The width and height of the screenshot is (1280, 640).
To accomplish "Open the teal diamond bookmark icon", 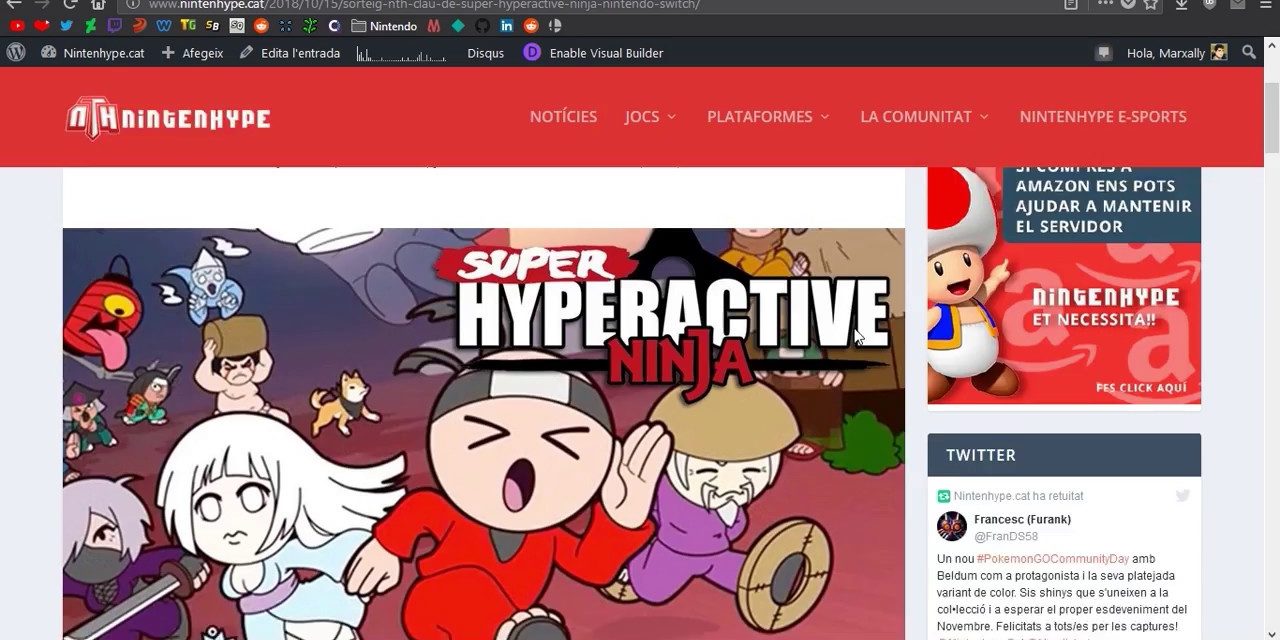I will click(458, 26).
